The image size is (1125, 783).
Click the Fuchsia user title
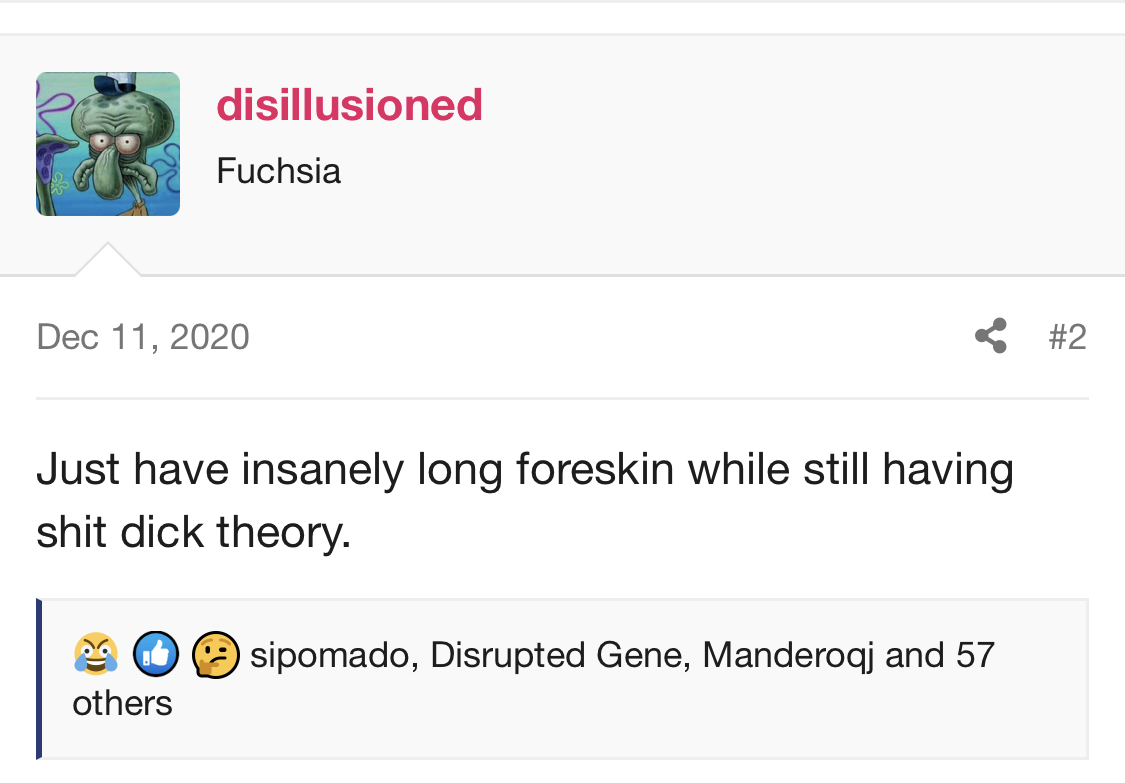click(x=278, y=171)
